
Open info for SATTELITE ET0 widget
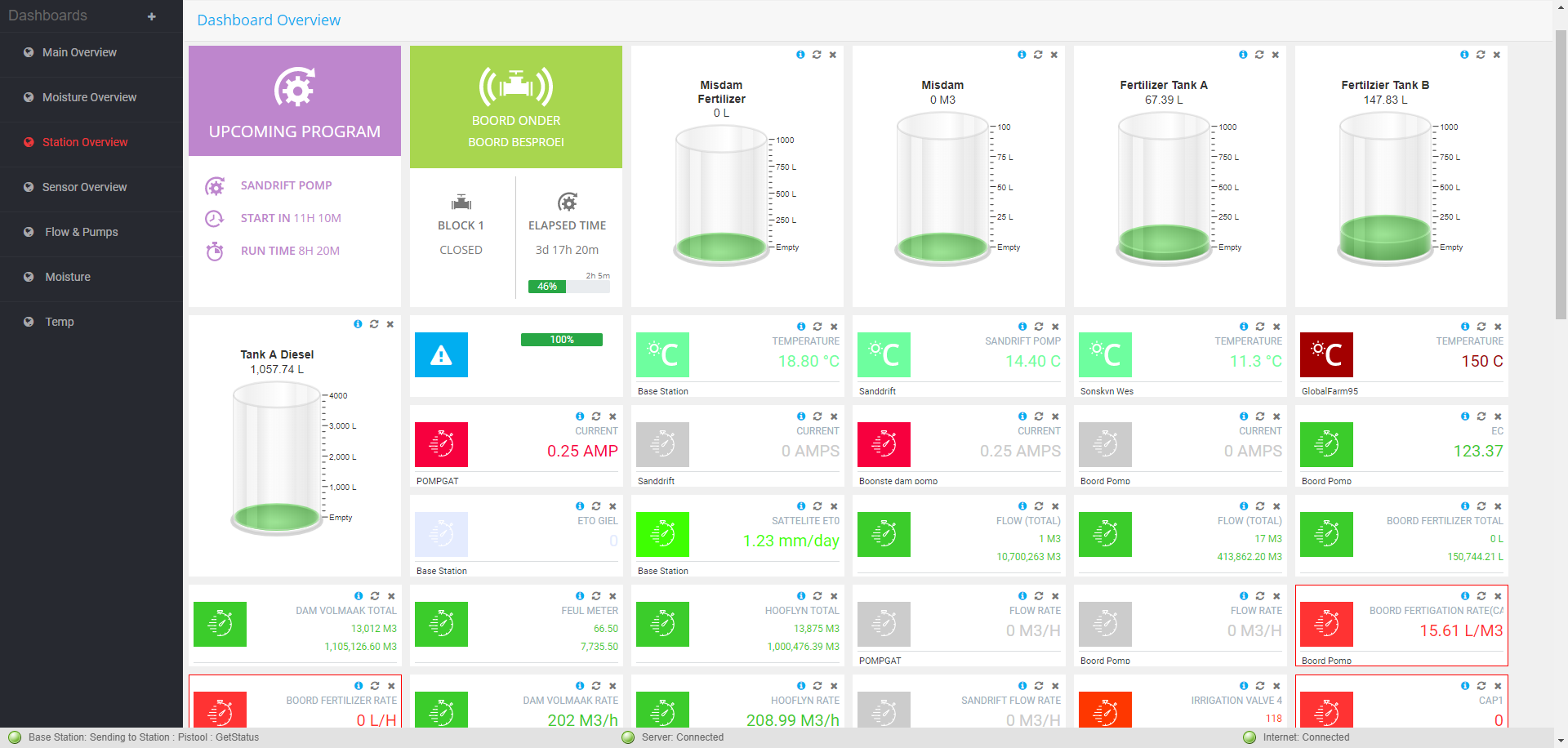coord(801,506)
